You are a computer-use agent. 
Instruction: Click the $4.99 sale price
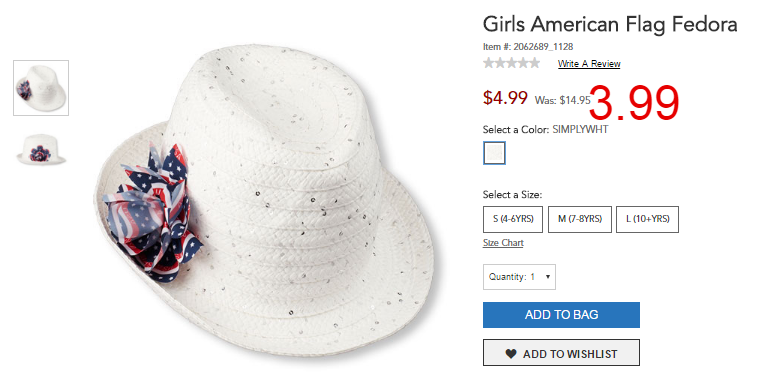[x=505, y=97]
